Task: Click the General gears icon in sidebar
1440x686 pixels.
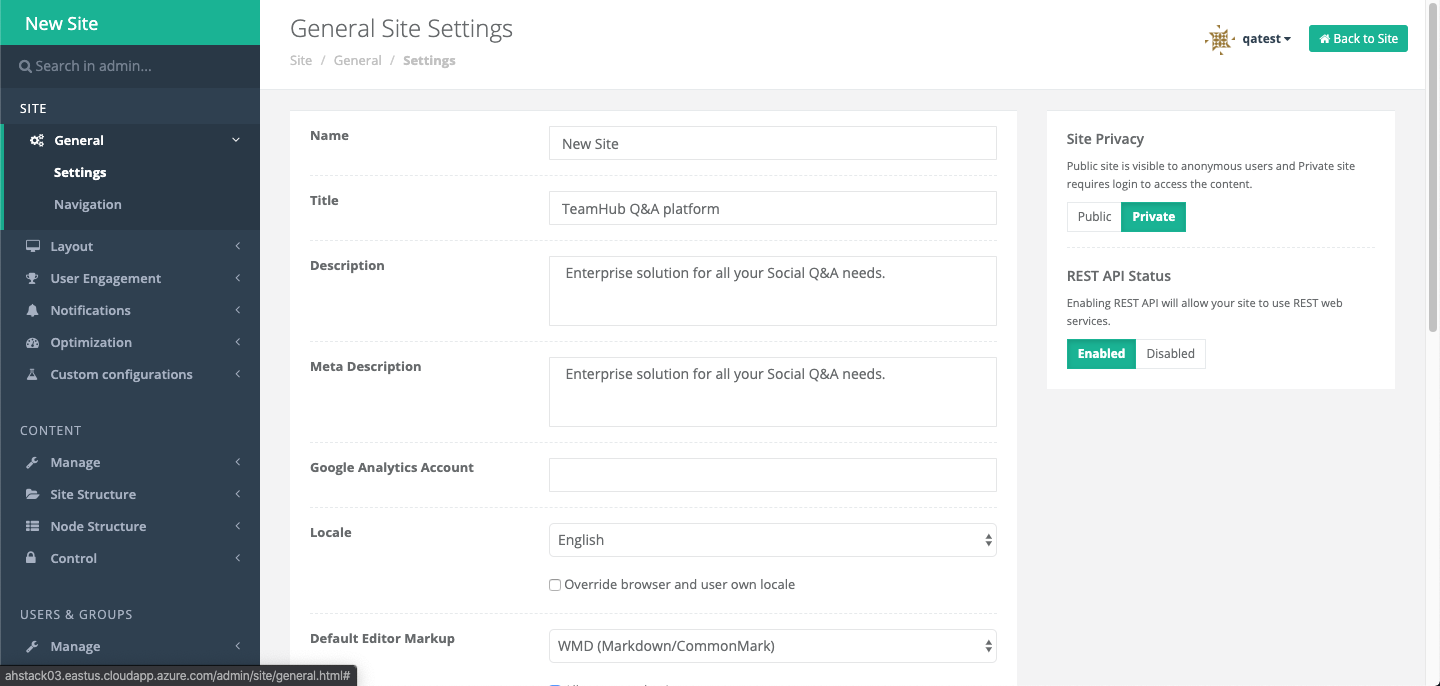Action: point(37,141)
